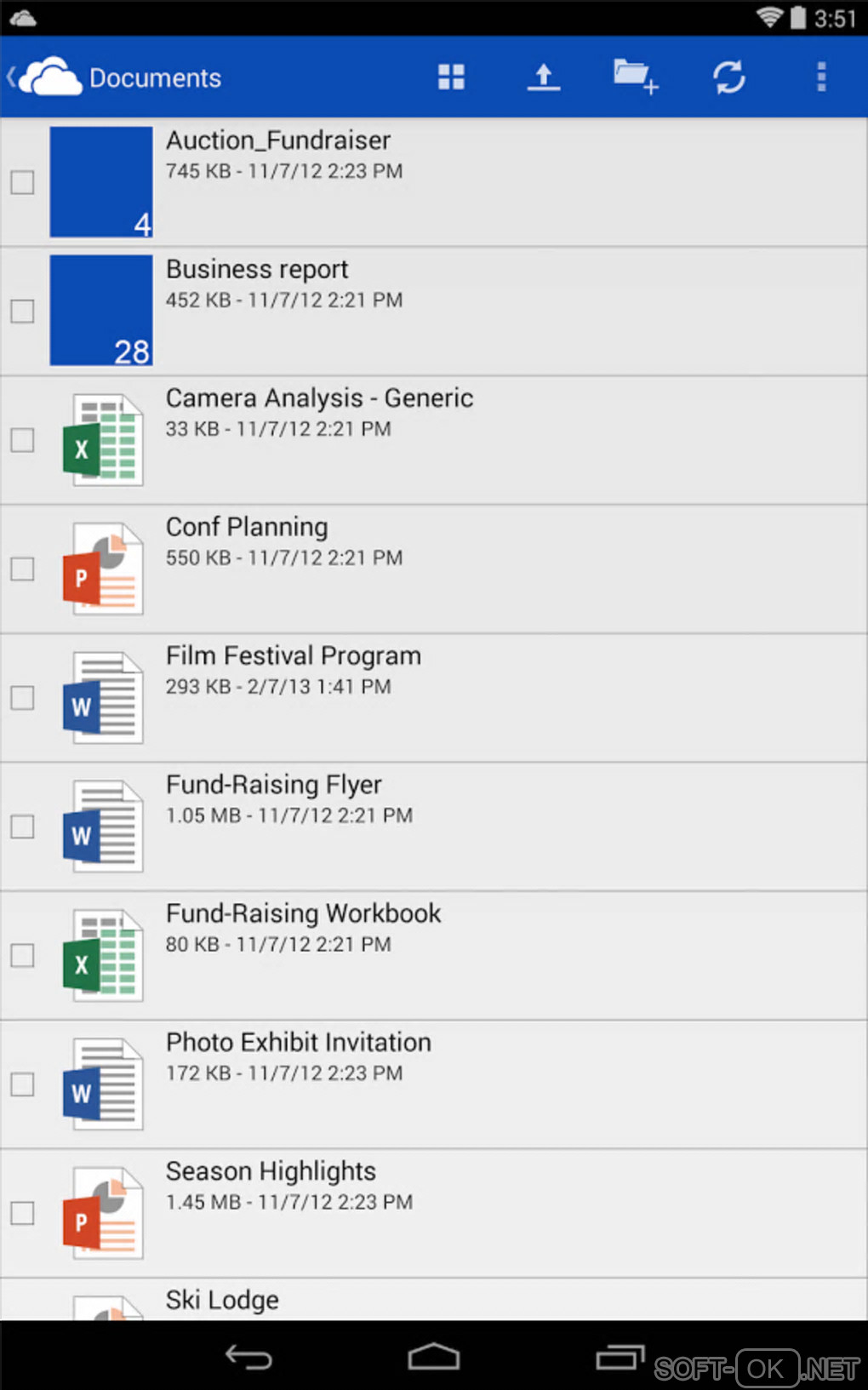Viewport: 868px width, 1390px height.
Task: Open the Auction_Fundraiser folder thumbnail
Action: [x=101, y=182]
